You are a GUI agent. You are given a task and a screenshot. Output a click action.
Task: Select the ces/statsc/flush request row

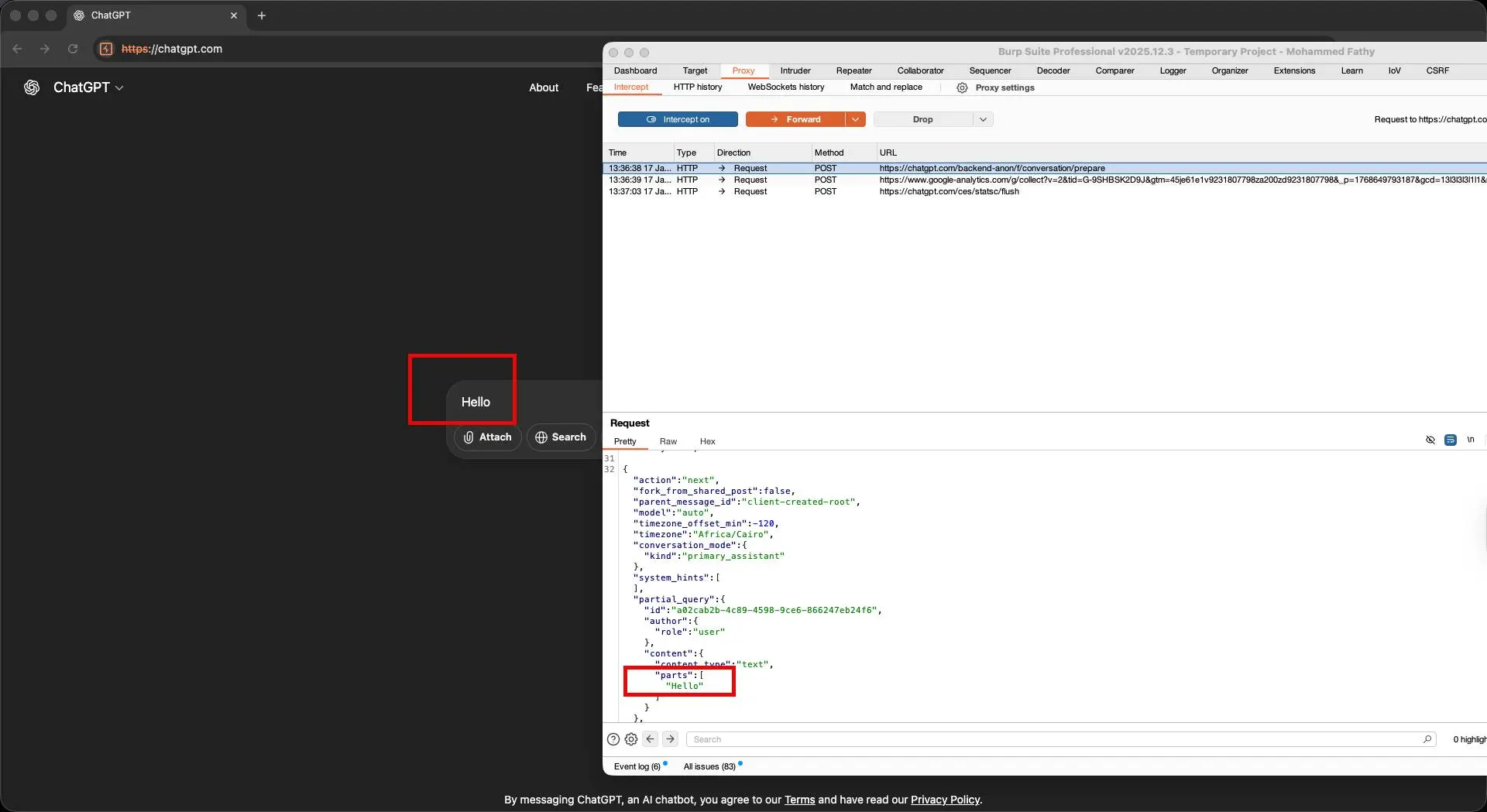[949, 191]
